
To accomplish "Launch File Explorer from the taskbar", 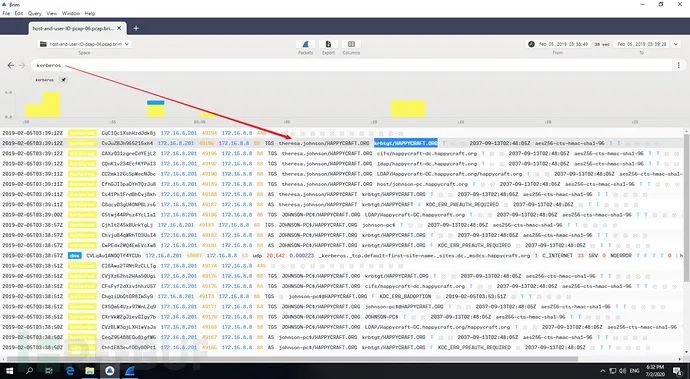I will 90,371.
